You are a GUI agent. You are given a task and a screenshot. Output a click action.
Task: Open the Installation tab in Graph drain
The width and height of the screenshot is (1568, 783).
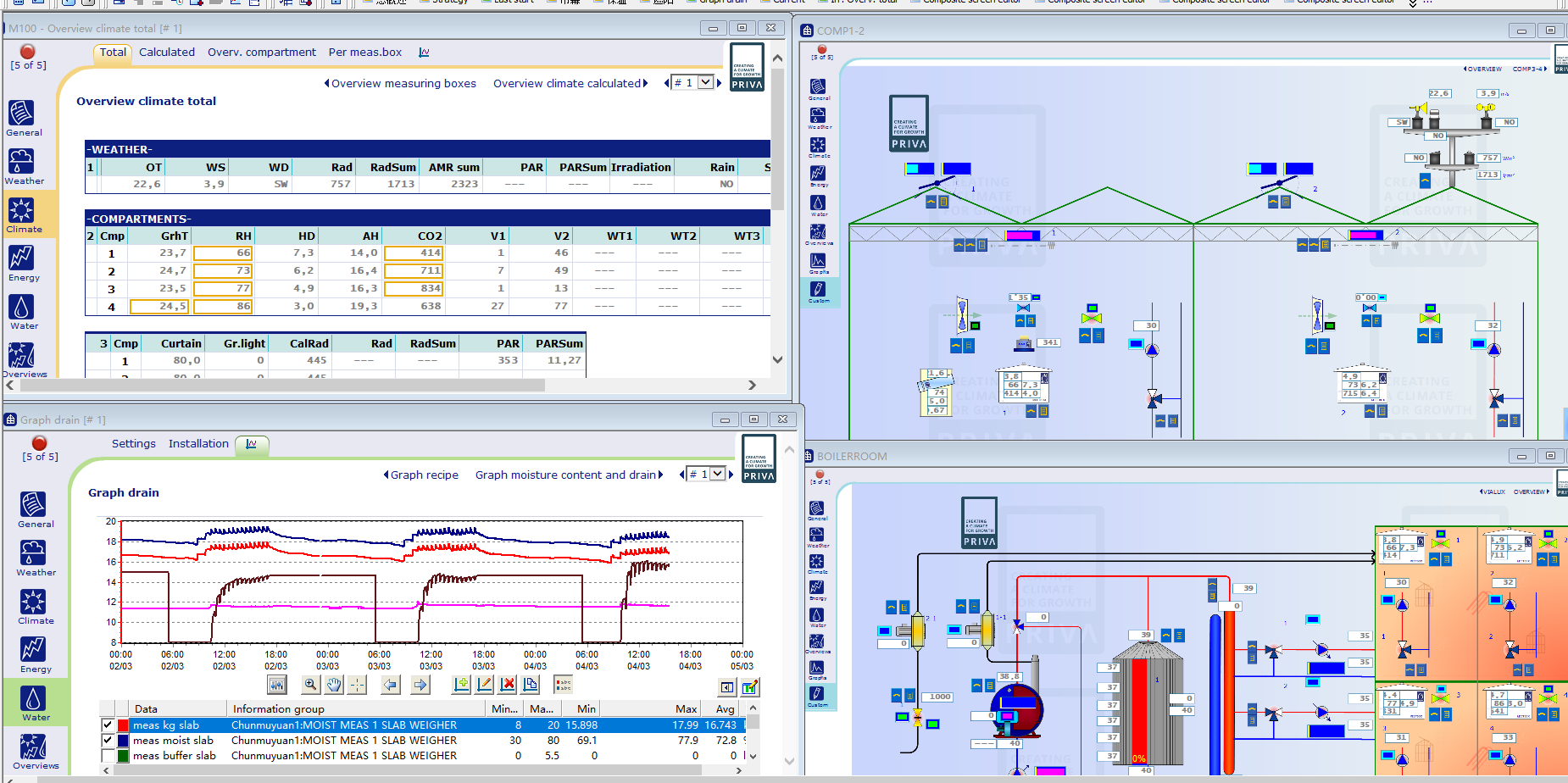198,444
